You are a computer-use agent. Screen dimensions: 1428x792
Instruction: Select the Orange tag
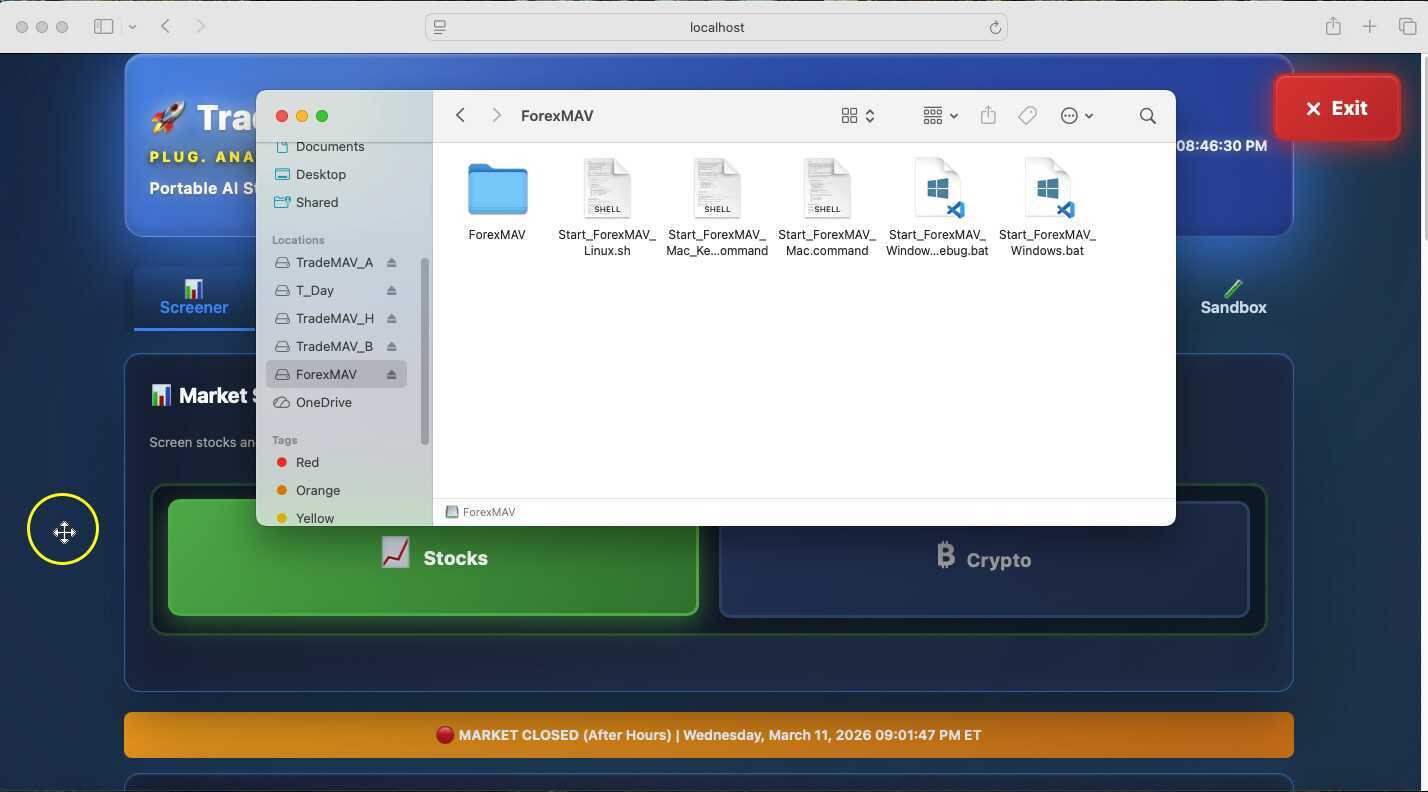317,491
